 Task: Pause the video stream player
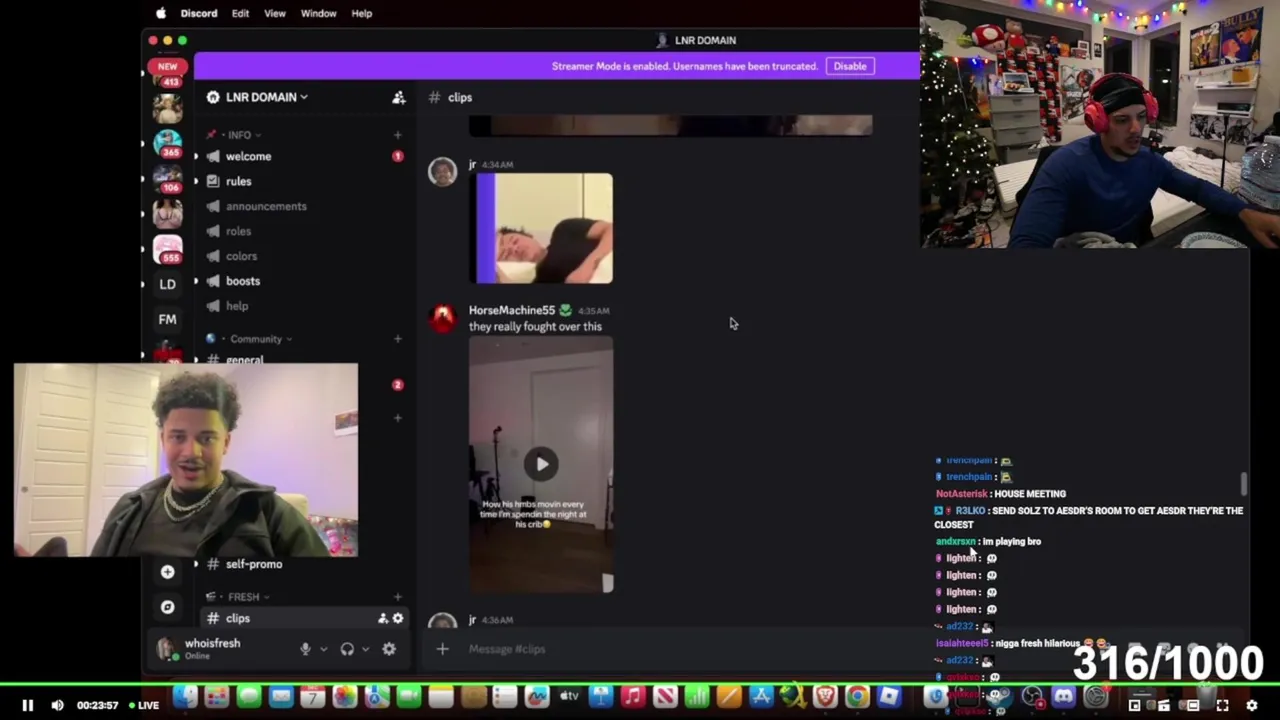[28, 705]
